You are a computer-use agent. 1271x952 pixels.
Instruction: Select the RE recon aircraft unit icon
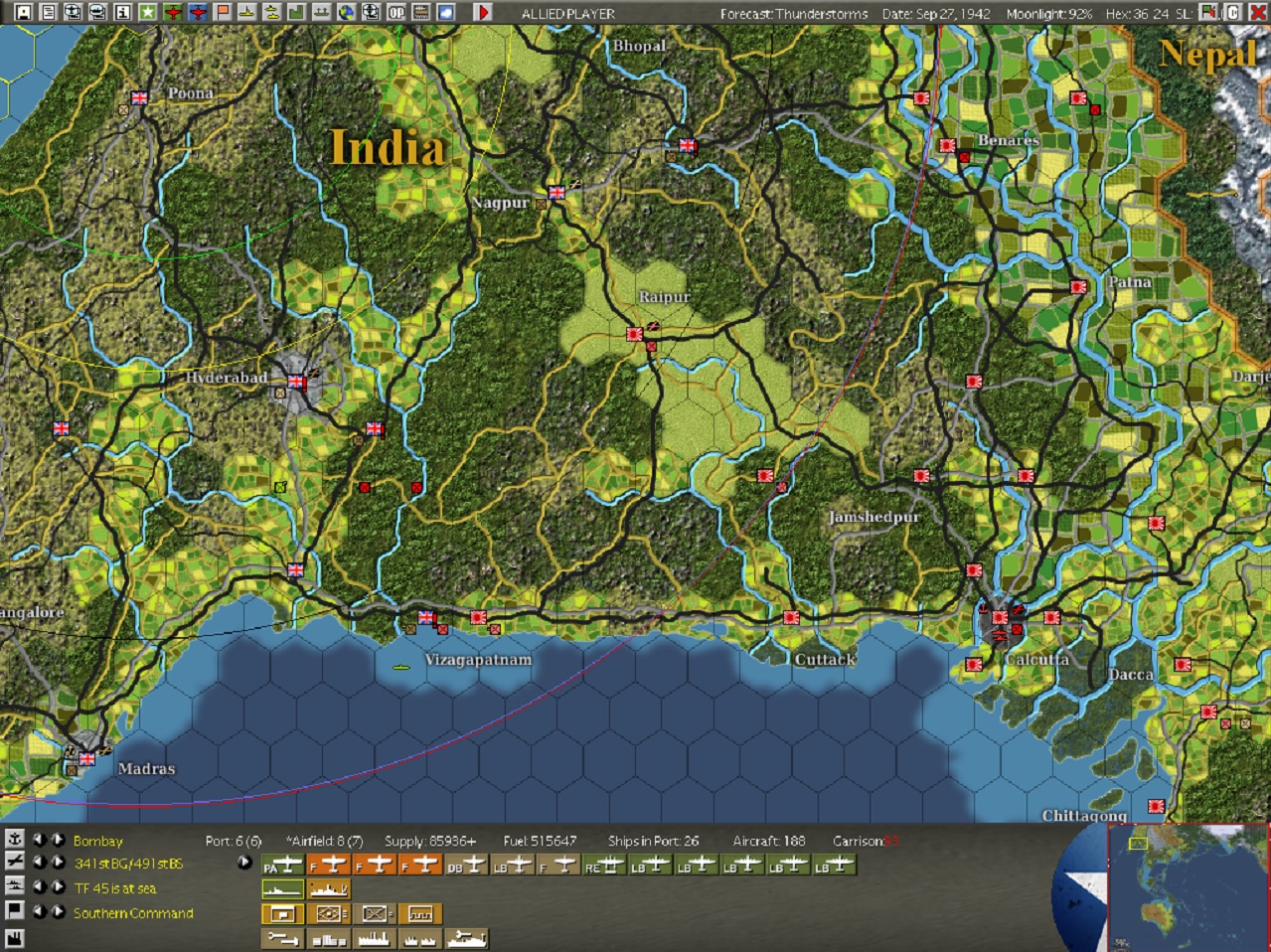(604, 865)
